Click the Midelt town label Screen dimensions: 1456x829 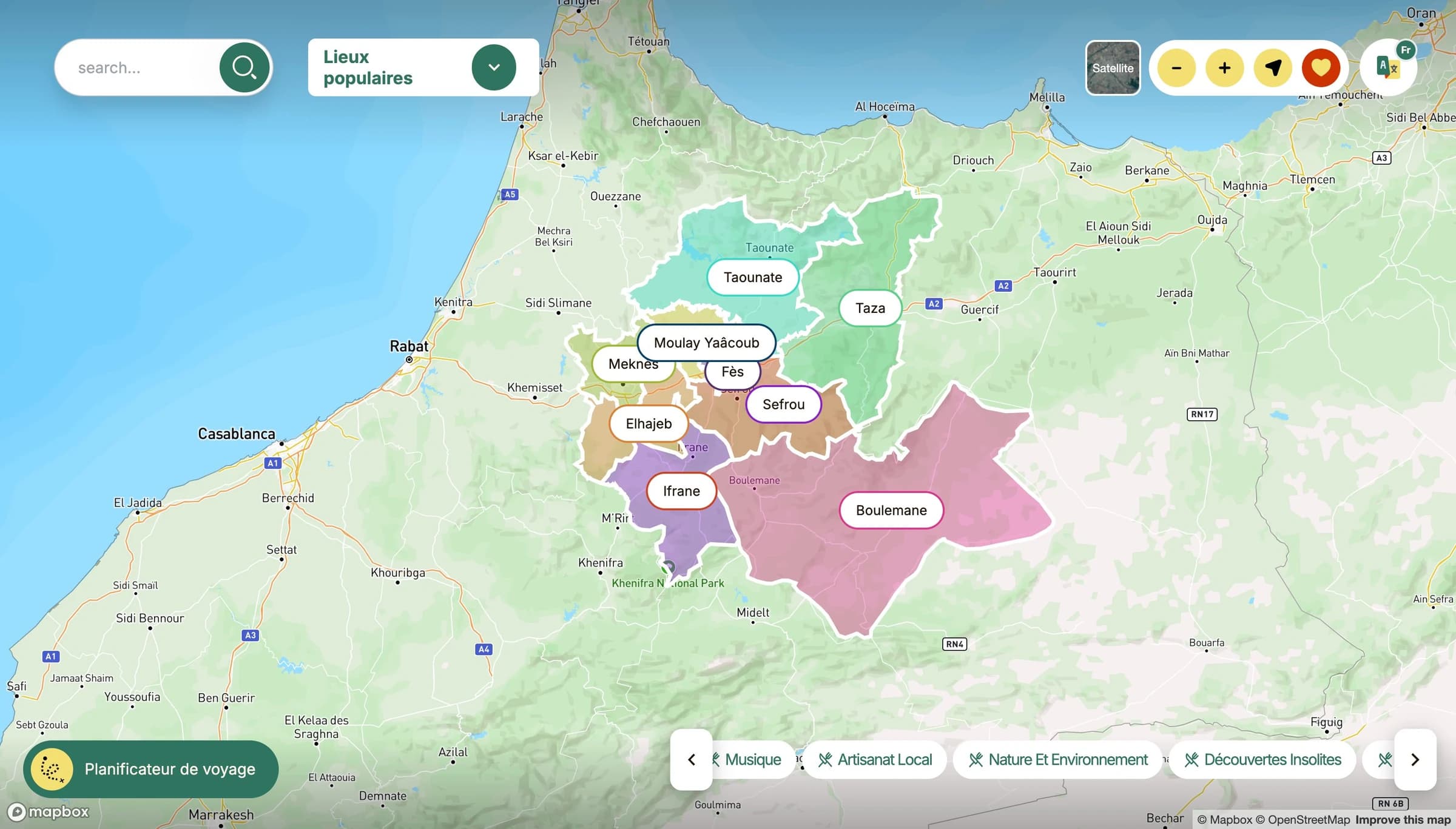753,613
